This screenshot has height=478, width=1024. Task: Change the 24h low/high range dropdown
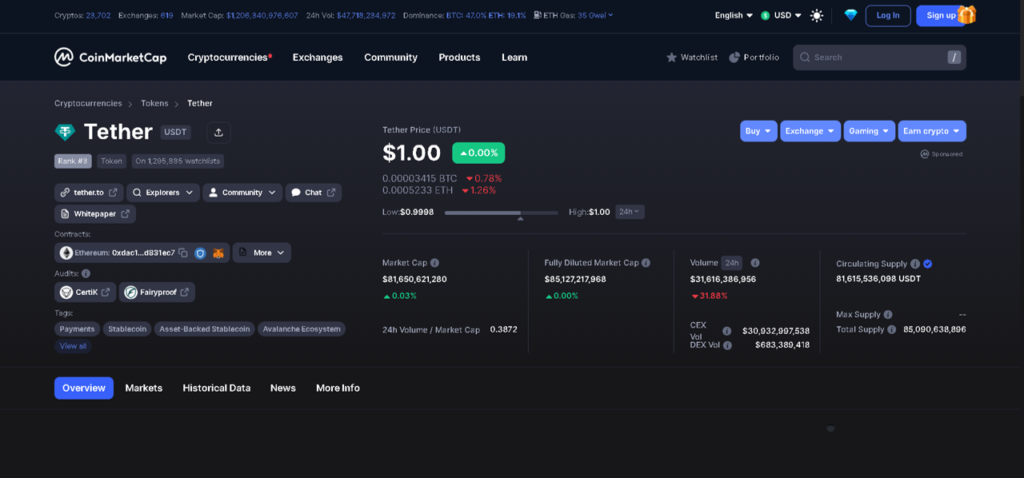630,212
